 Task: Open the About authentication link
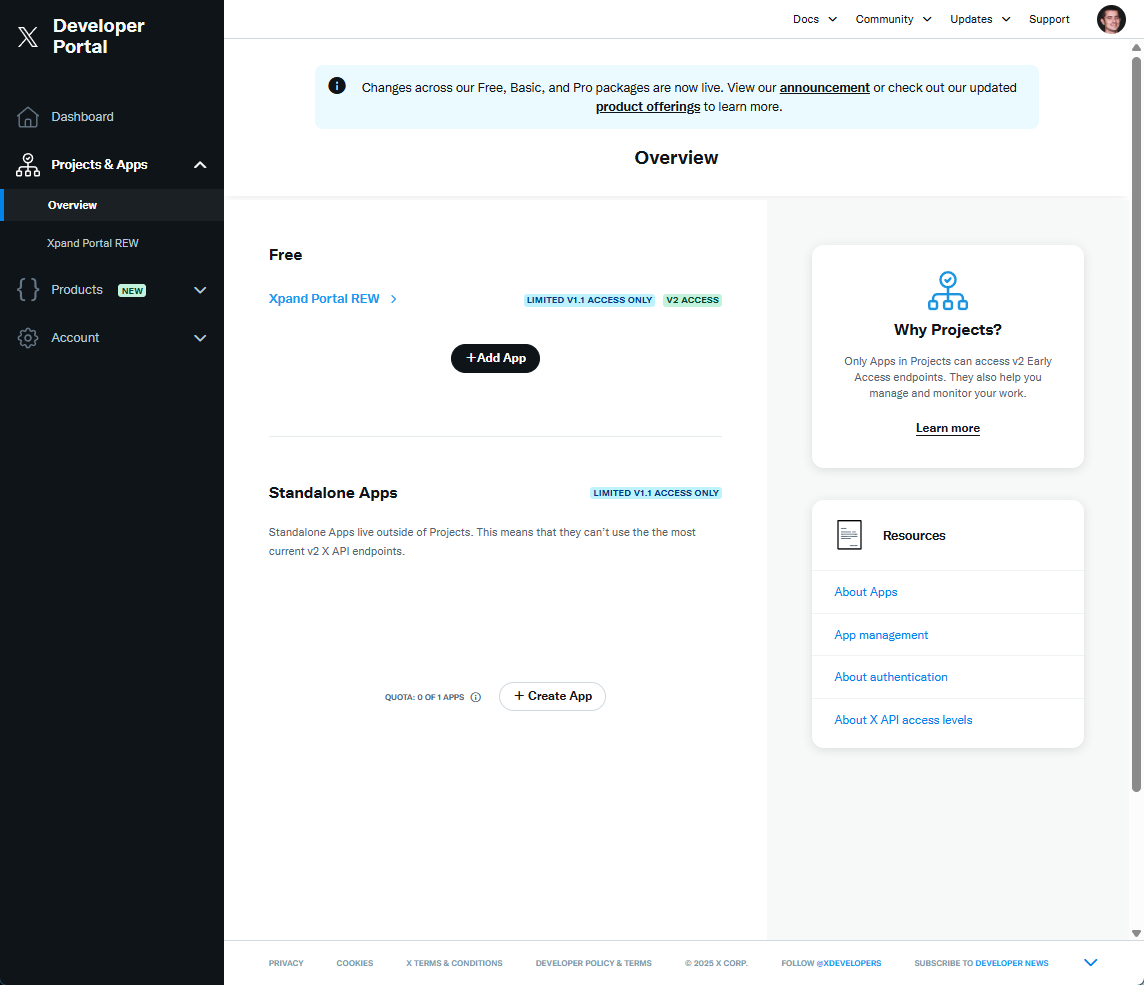click(891, 677)
